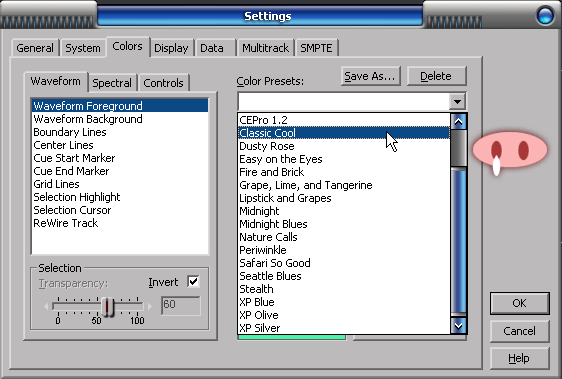Click the transparency value field showing 60
562x379 pixels.
coord(181,305)
